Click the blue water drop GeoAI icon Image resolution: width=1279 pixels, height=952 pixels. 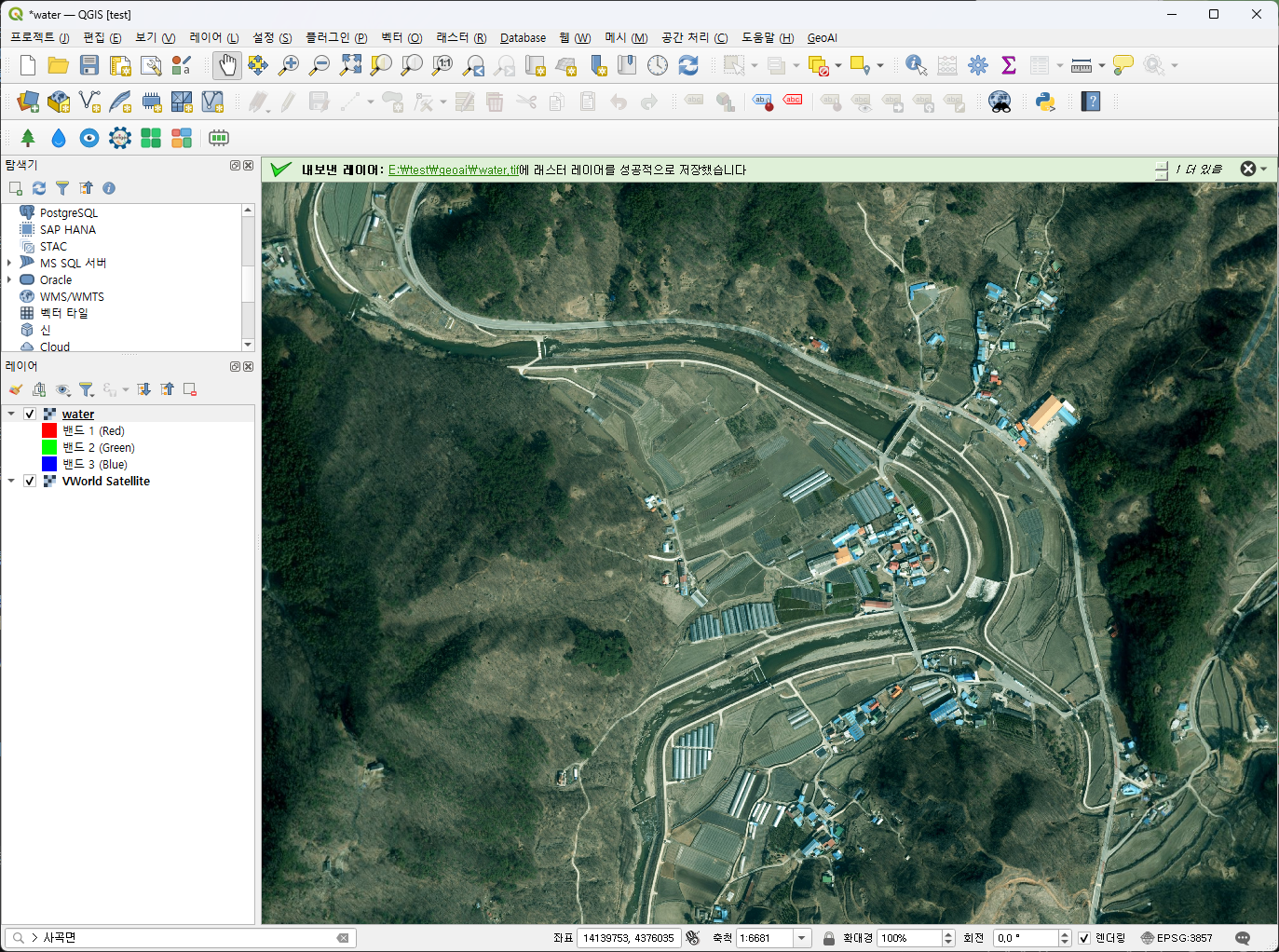pyautogui.click(x=59, y=138)
